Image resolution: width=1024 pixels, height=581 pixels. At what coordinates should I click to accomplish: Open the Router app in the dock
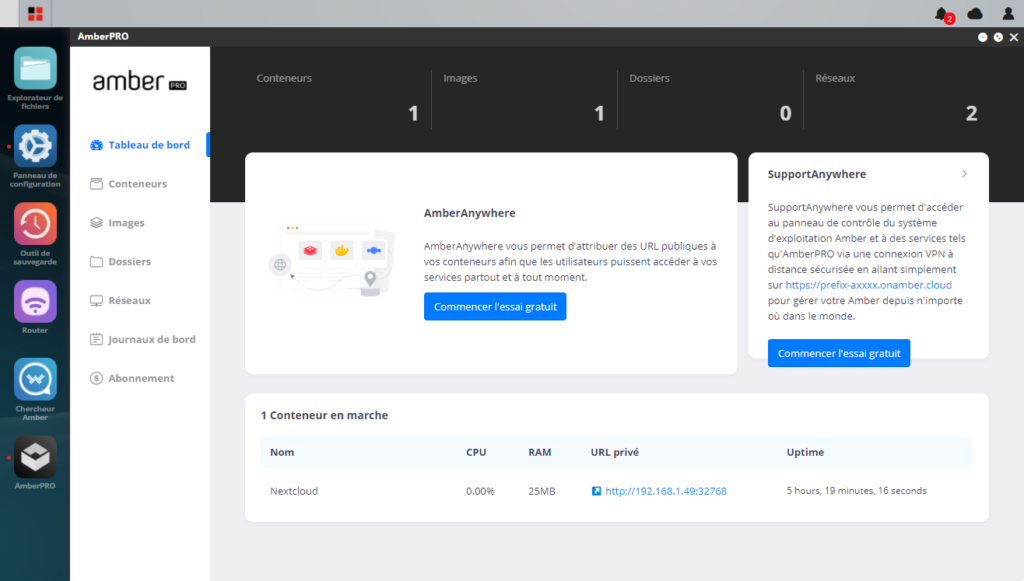35,300
